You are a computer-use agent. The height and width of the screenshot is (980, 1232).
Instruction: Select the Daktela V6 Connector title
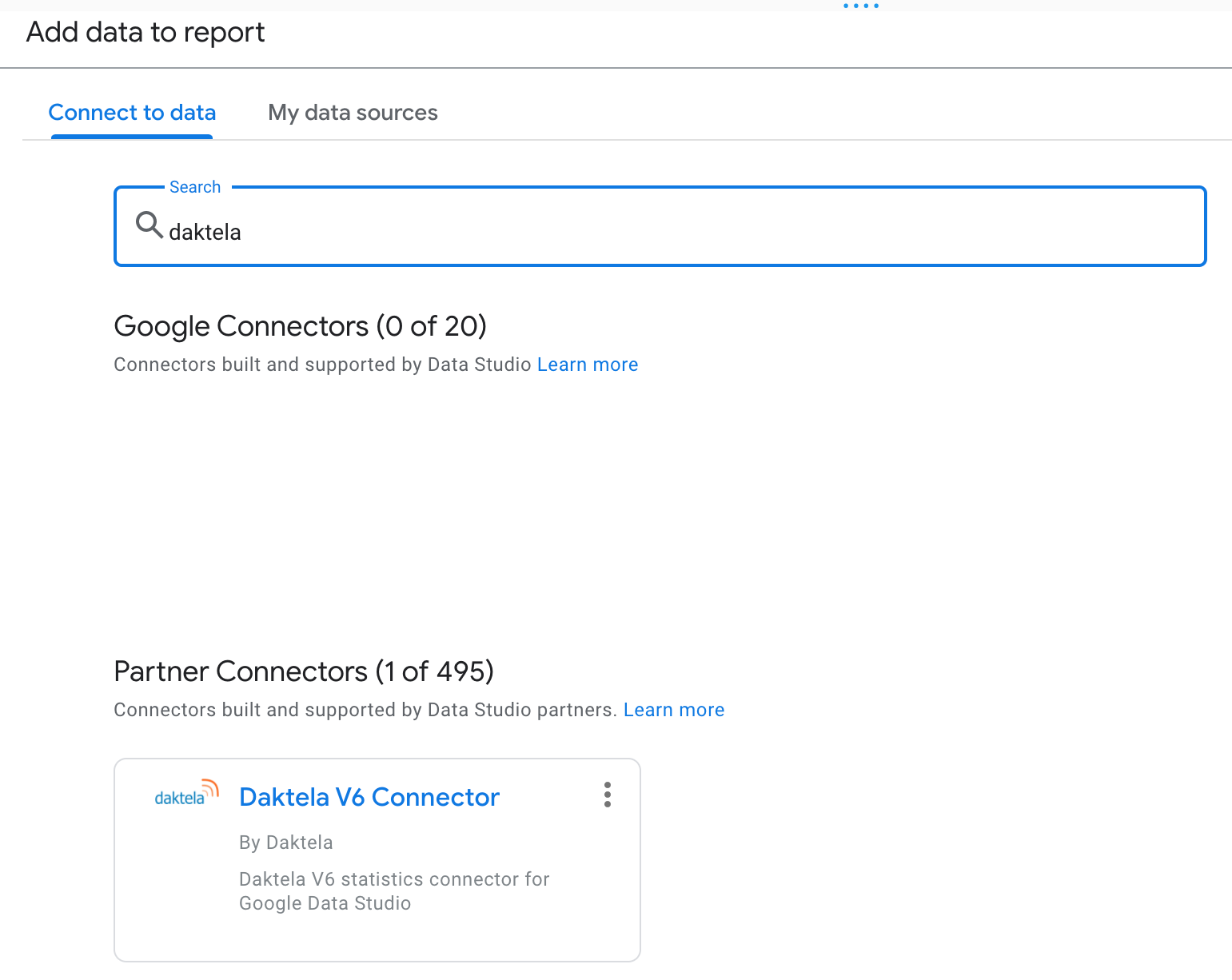pos(369,797)
